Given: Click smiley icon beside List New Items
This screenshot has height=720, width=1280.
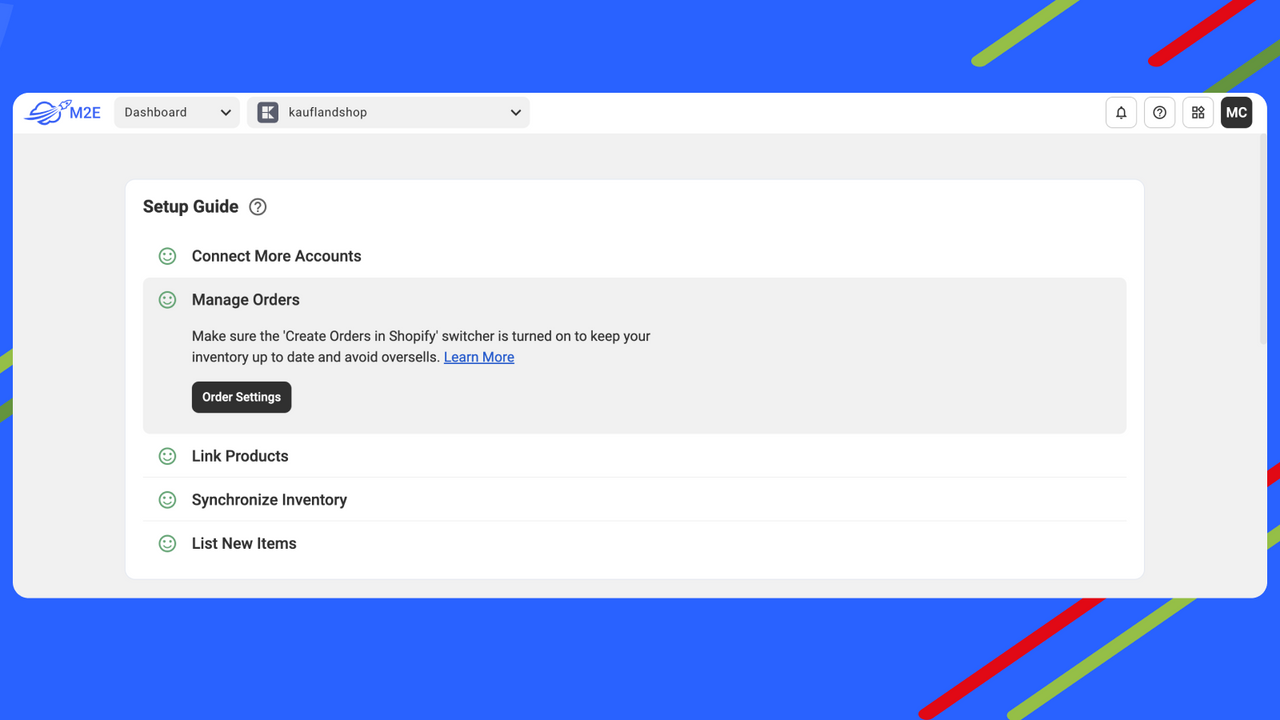Looking at the screenshot, I should coord(168,544).
